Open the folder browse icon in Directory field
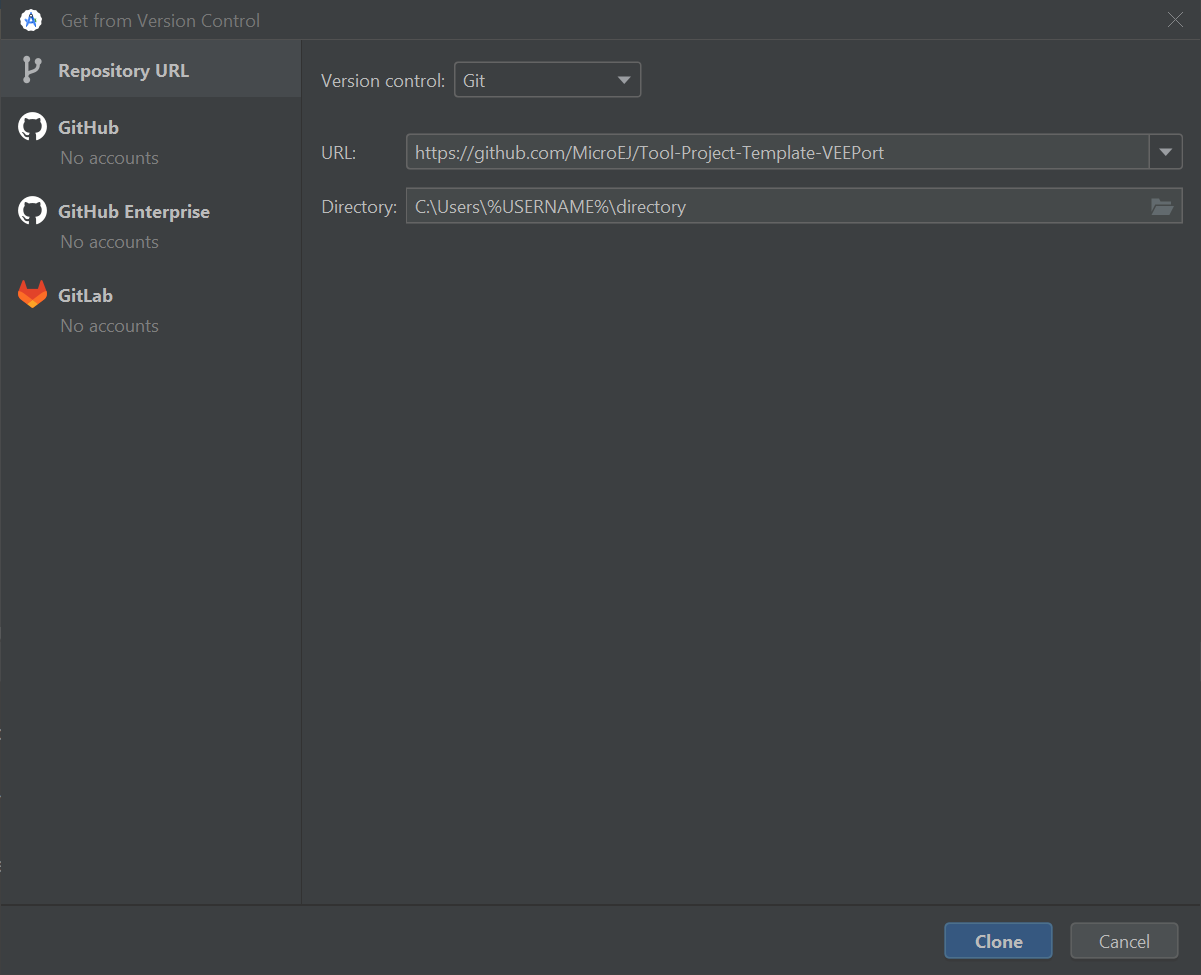This screenshot has width=1201, height=975. tap(1161, 207)
